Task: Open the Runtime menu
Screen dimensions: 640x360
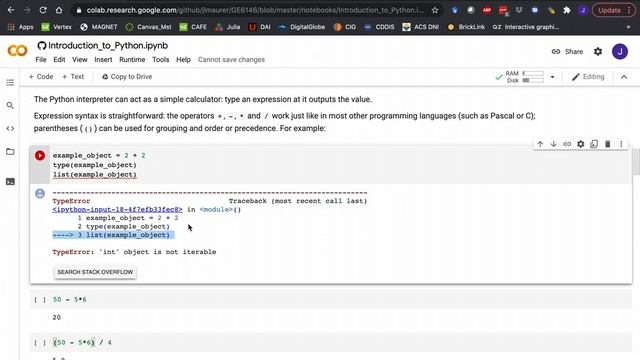Action: [132, 60]
